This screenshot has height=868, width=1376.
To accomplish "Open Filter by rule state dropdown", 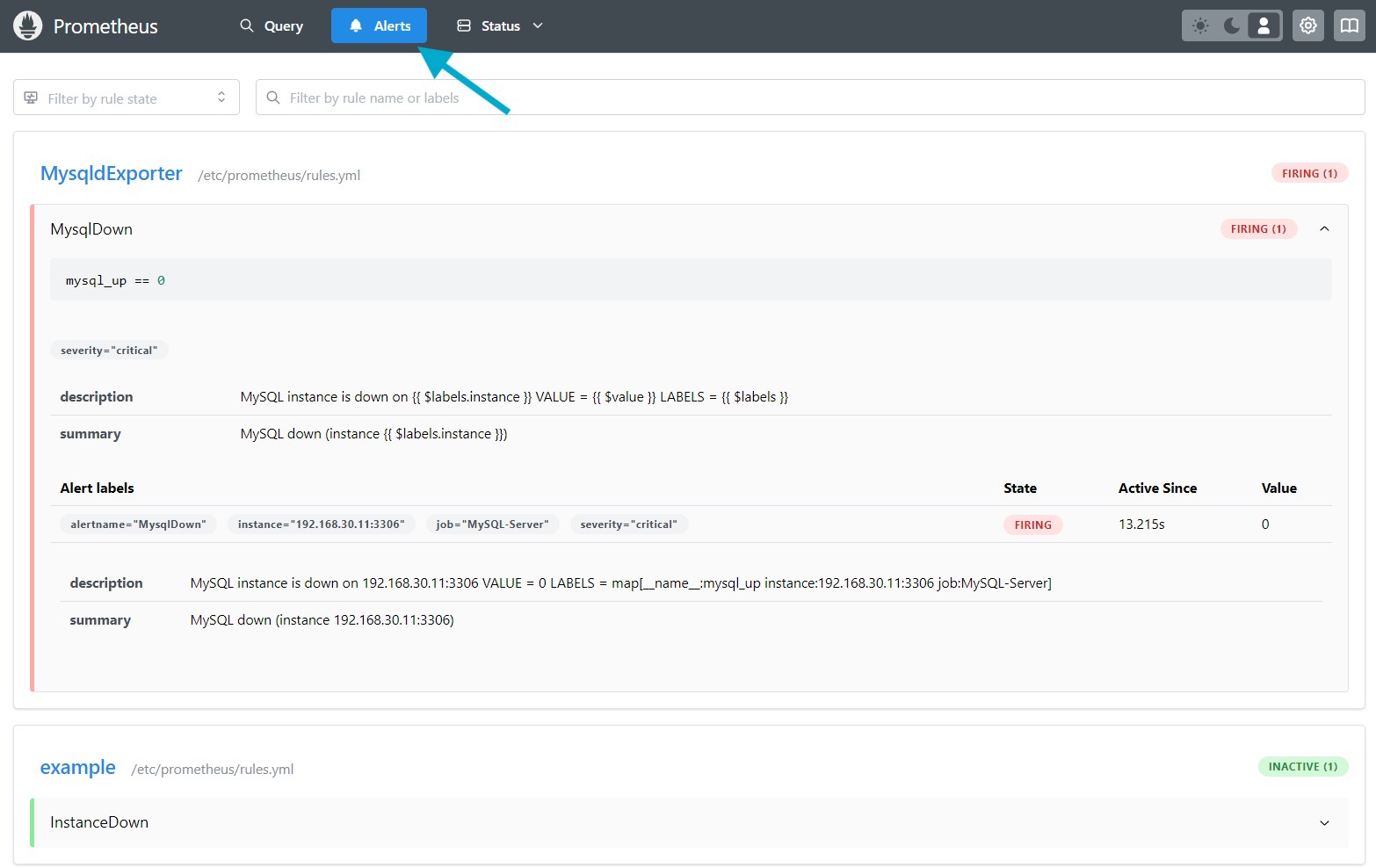I will point(127,98).
